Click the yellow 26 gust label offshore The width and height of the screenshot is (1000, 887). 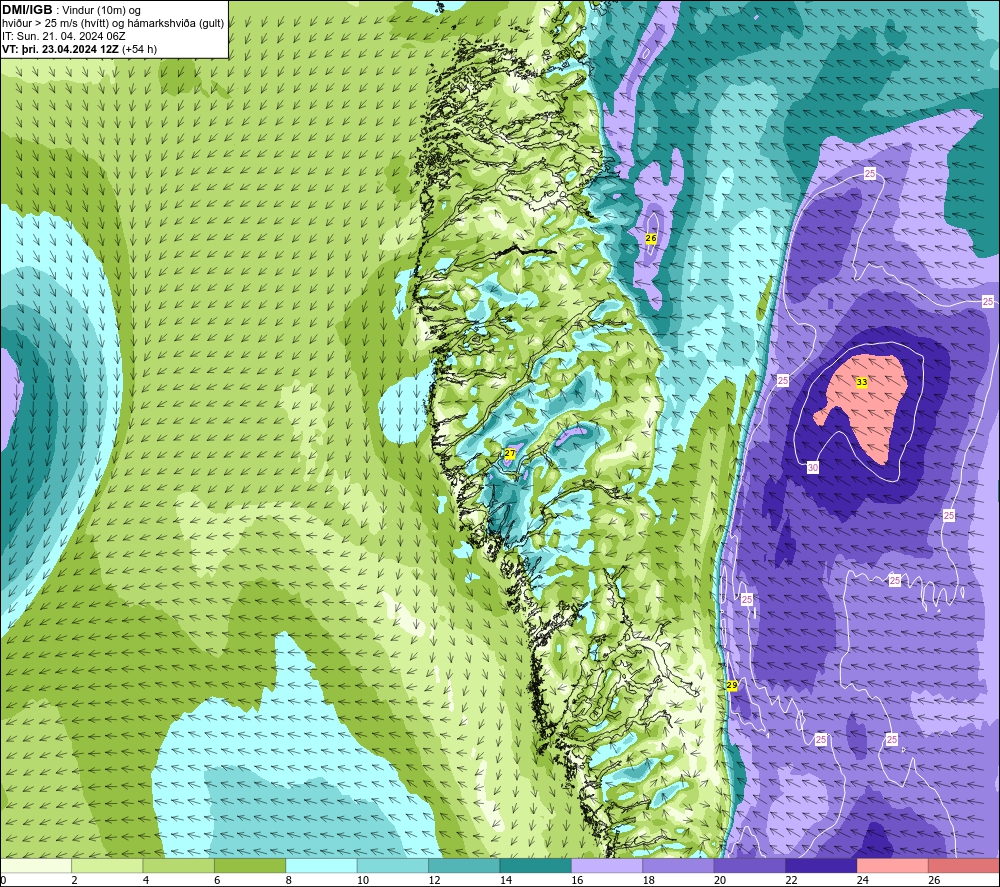(x=651, y=238)
